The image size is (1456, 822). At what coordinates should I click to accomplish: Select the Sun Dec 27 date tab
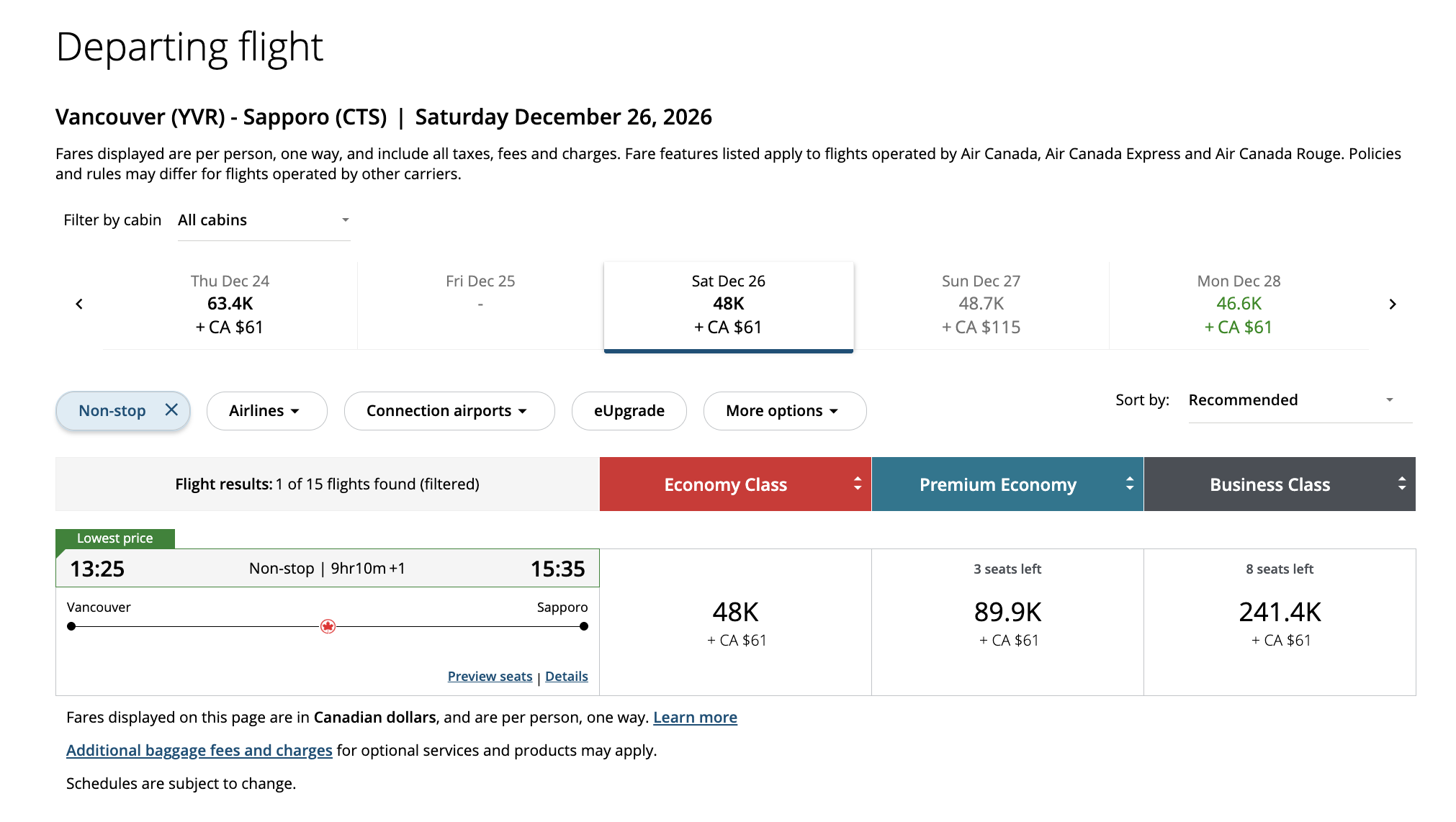(x=980, y=303)
